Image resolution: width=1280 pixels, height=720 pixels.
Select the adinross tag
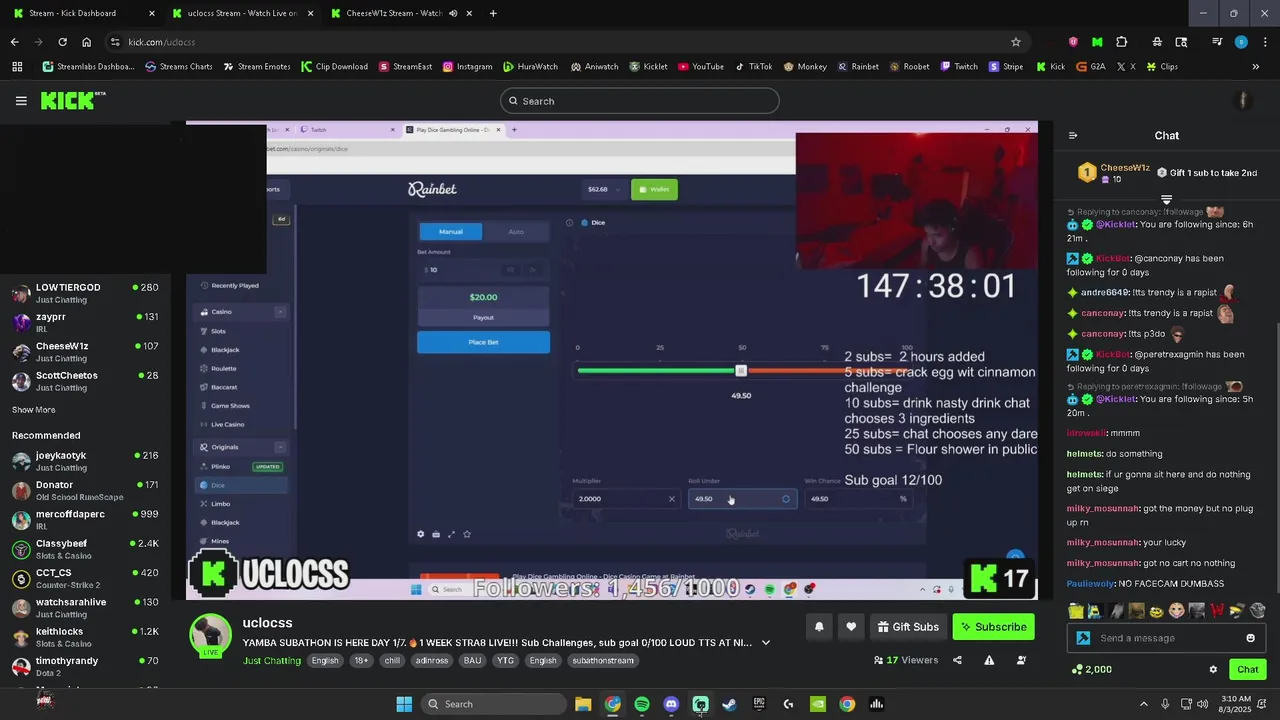431,661
